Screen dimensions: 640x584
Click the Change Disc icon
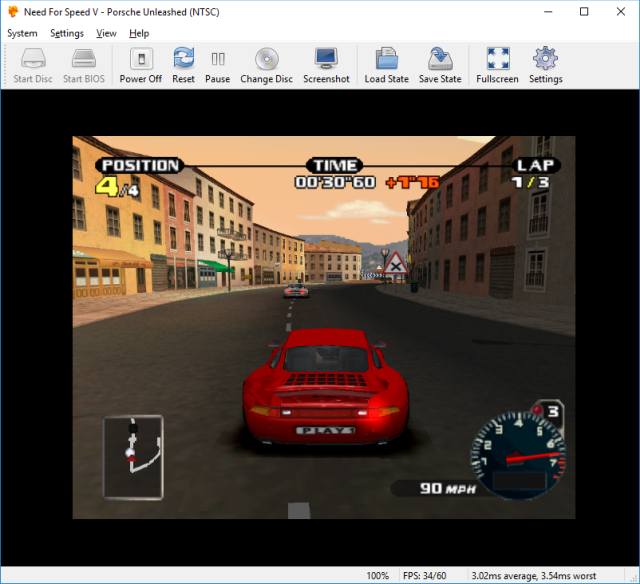point(266,65)
